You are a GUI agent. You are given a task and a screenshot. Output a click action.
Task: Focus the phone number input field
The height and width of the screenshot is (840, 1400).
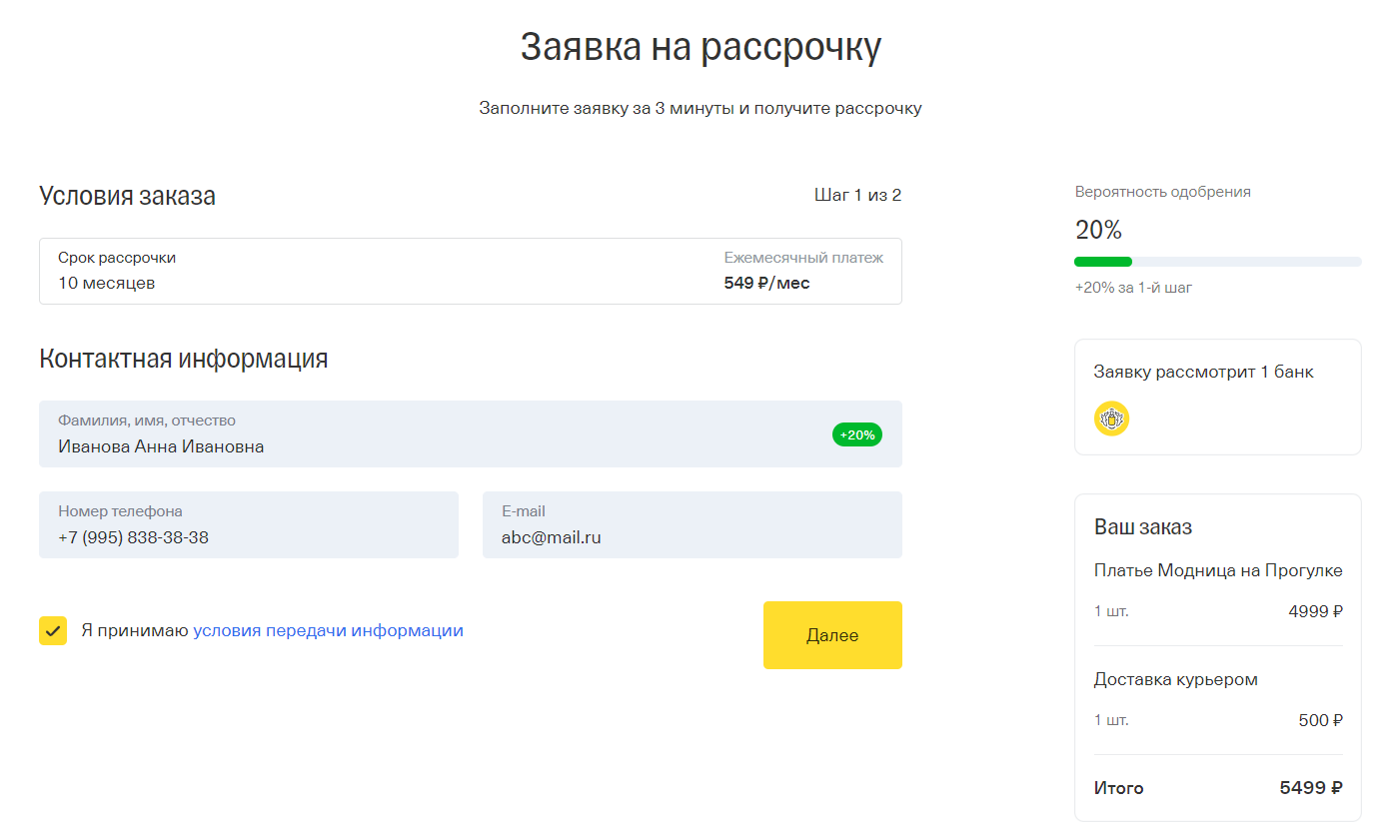tap(249, 524)
